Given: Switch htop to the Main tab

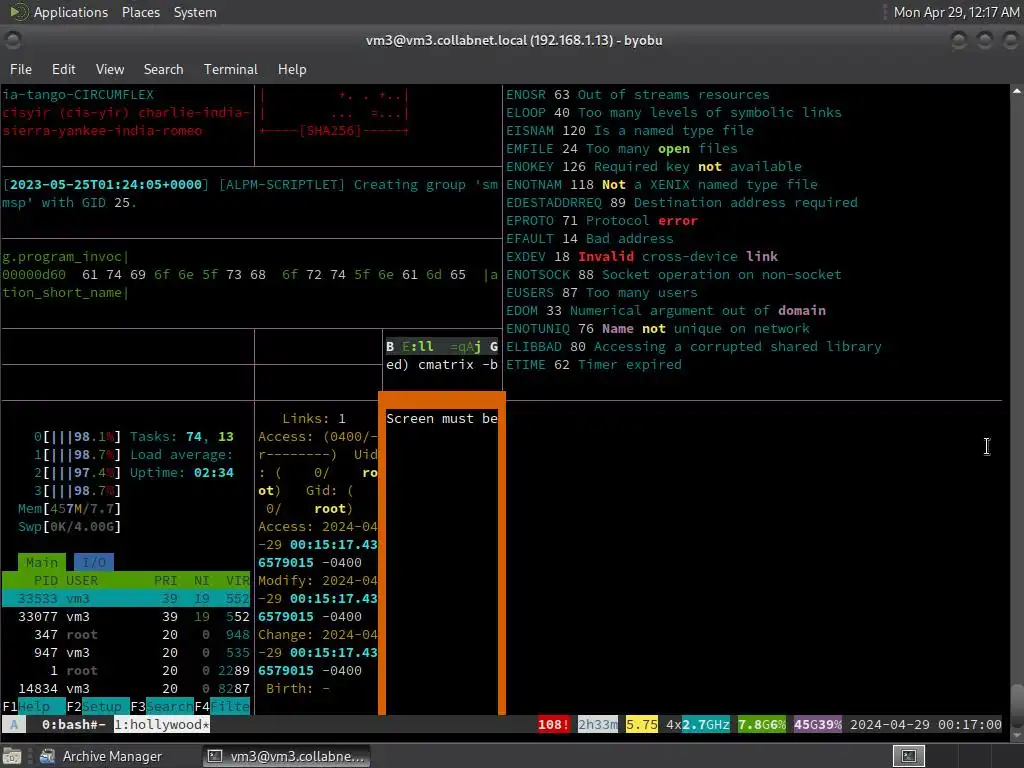Looking at the screenshot, I should pos(42,562).
